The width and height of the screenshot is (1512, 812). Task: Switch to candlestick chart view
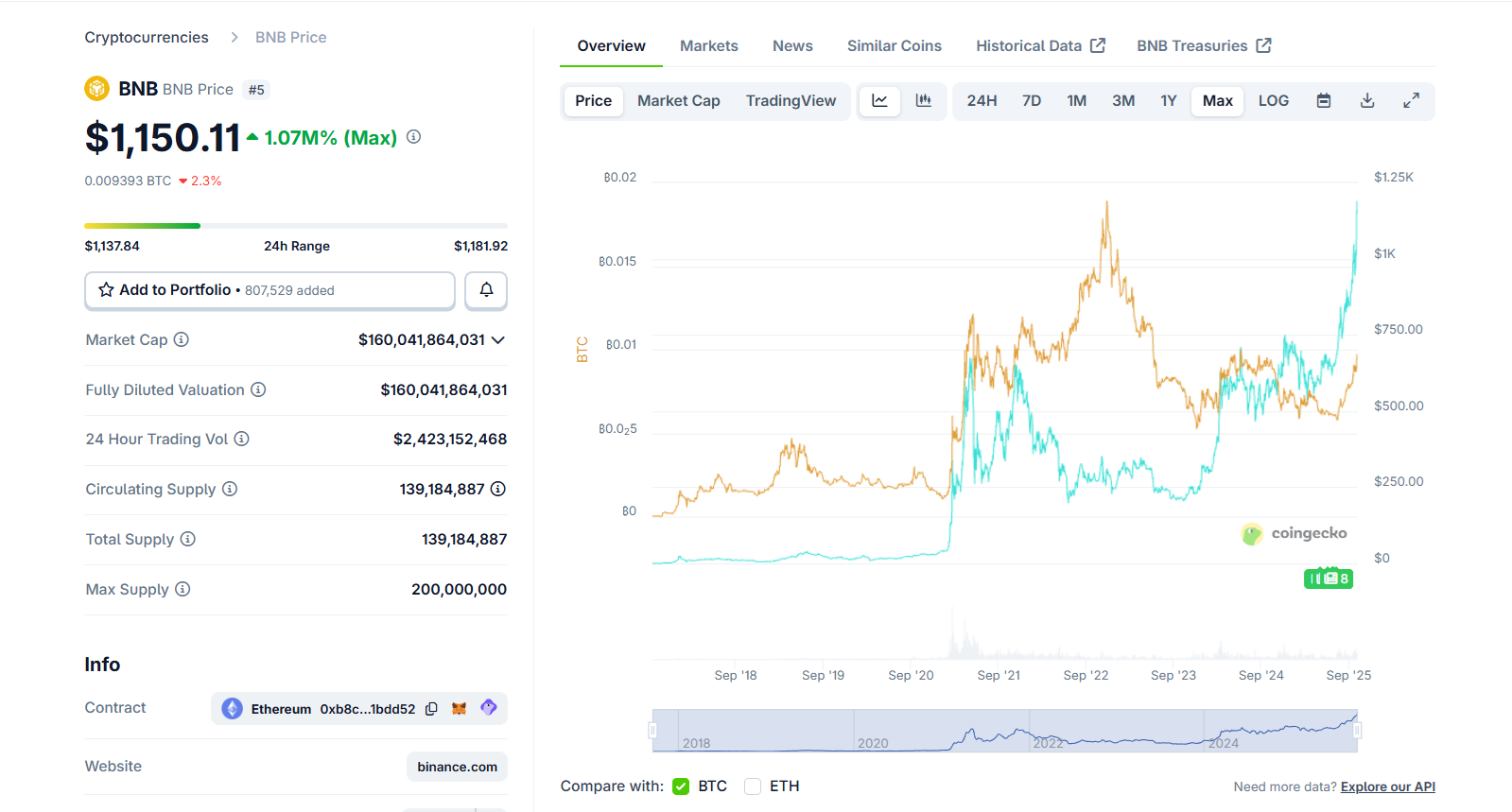[924, 101]
